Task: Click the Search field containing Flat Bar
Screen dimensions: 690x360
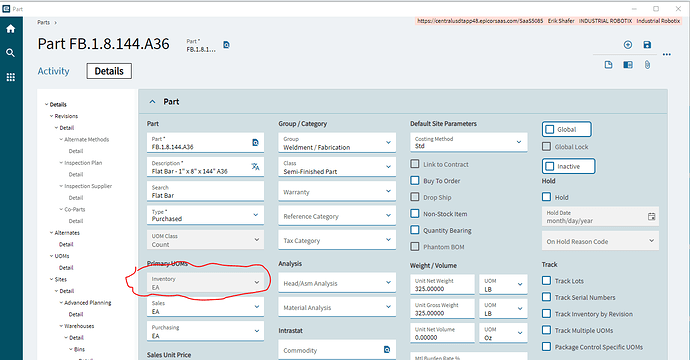Action: [x=206, y=191]
